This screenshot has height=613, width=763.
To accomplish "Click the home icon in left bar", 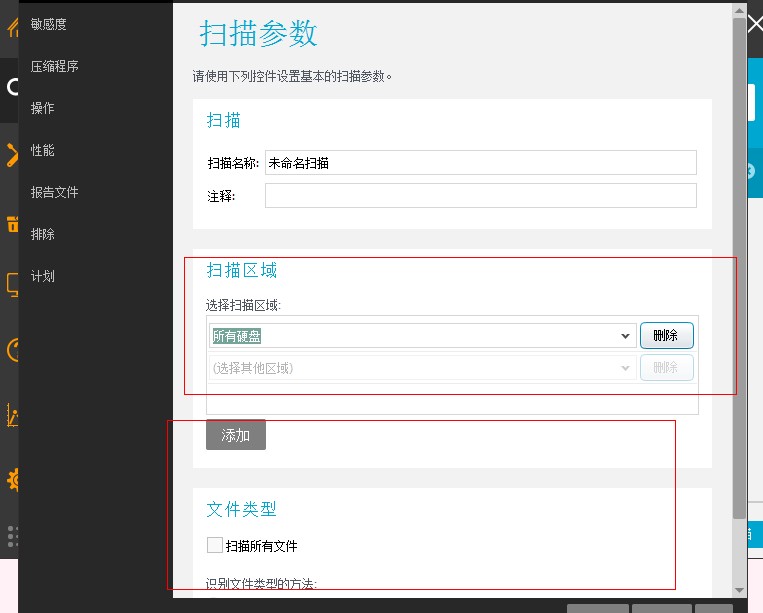I will 13,27.
